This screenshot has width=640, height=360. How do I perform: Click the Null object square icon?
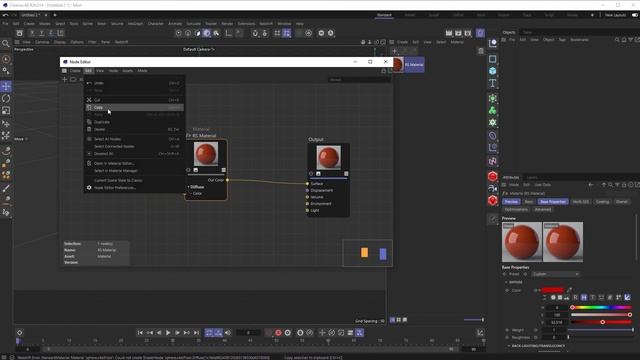click(x=493, y=59)
